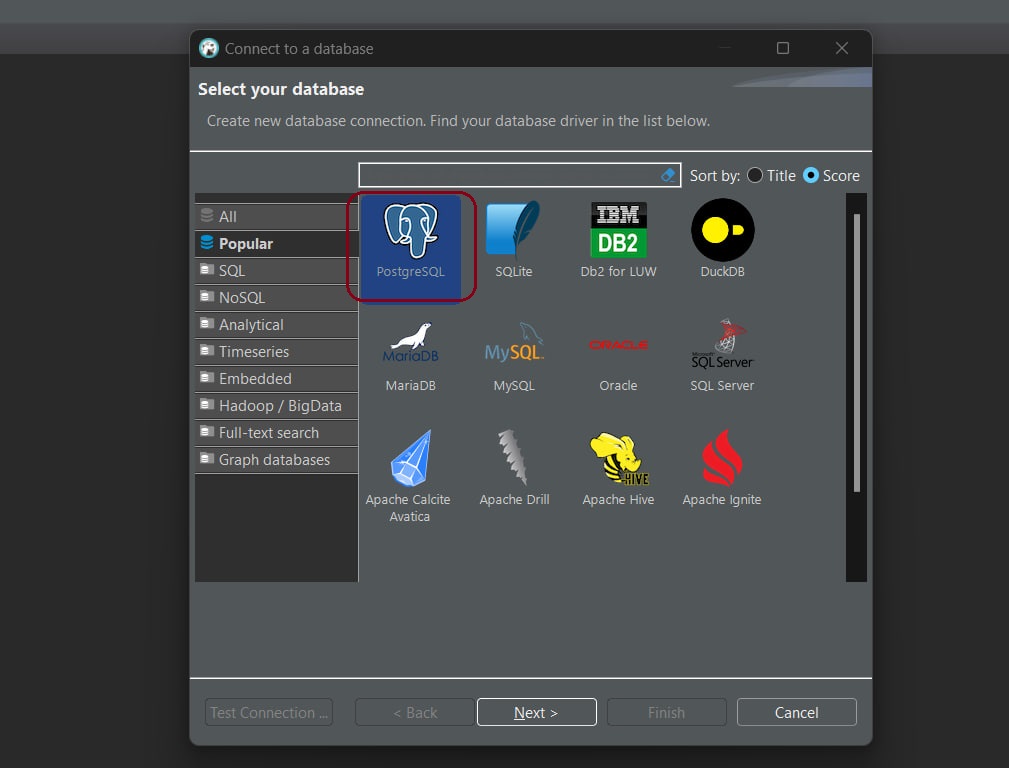Click the Test Connection ... button
This screenshot has width=1009, height=768.
(269, 712)
